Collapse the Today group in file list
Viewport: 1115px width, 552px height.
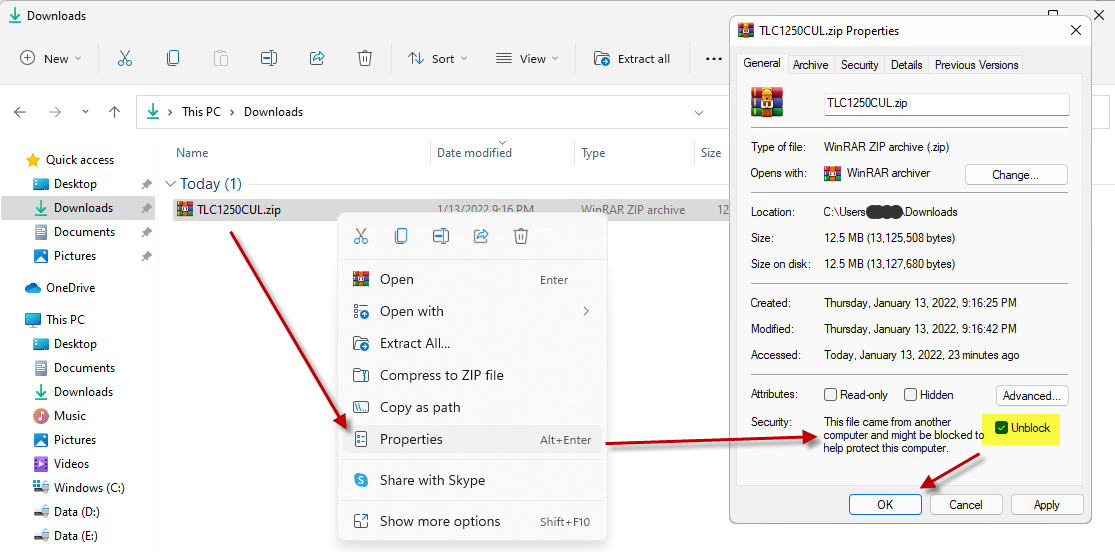click(171, 184)
